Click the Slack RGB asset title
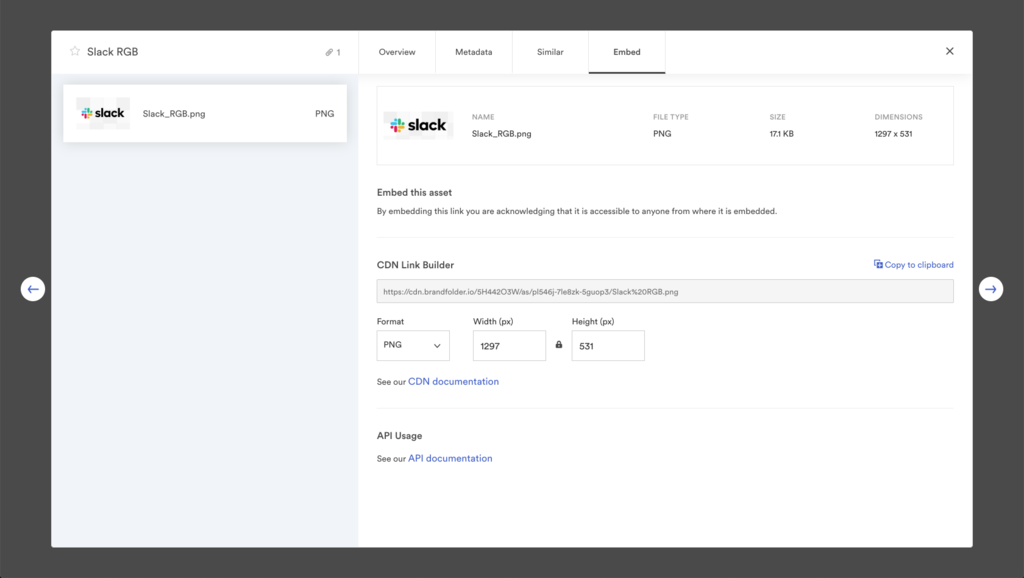The height and width of the screenshot is (578, 1024). click(112, 52)
